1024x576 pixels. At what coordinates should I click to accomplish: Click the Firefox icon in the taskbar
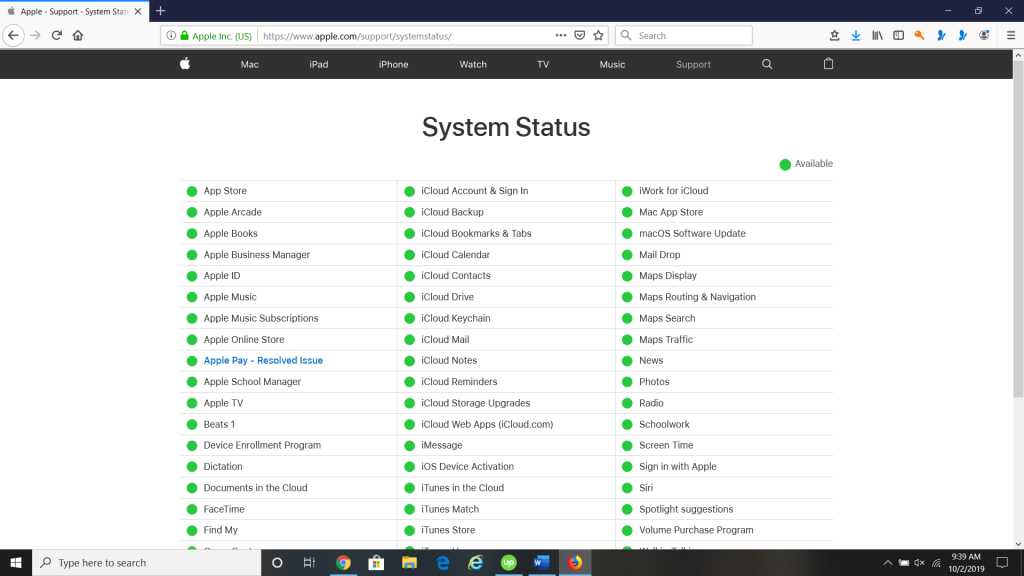point(575,562)
